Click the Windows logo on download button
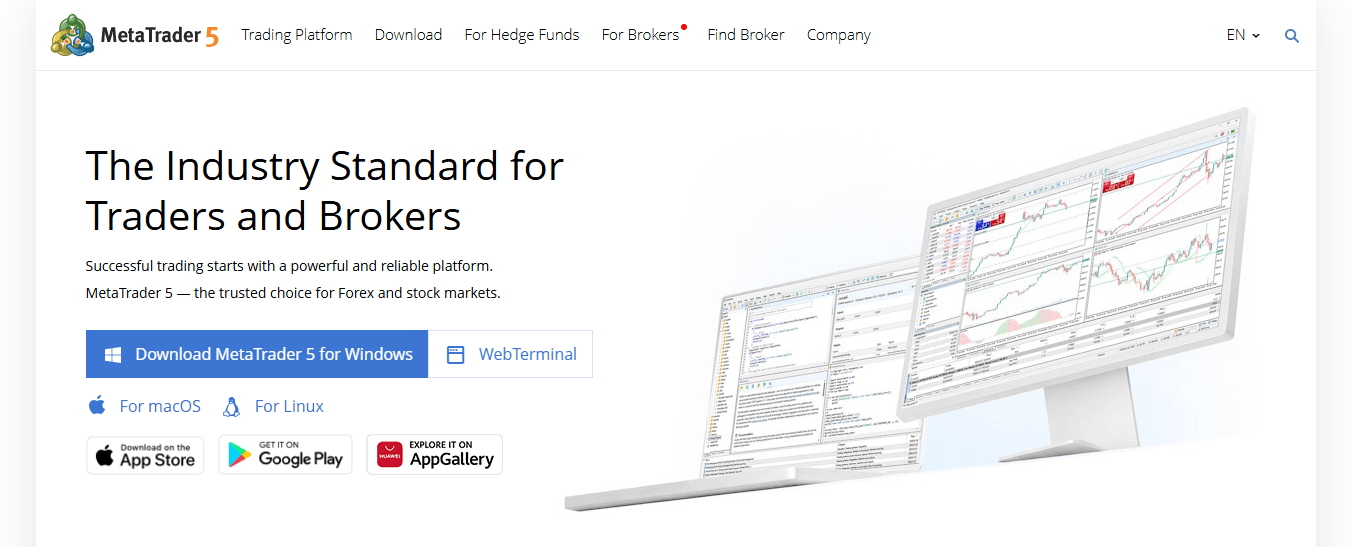 pos(113,354)
